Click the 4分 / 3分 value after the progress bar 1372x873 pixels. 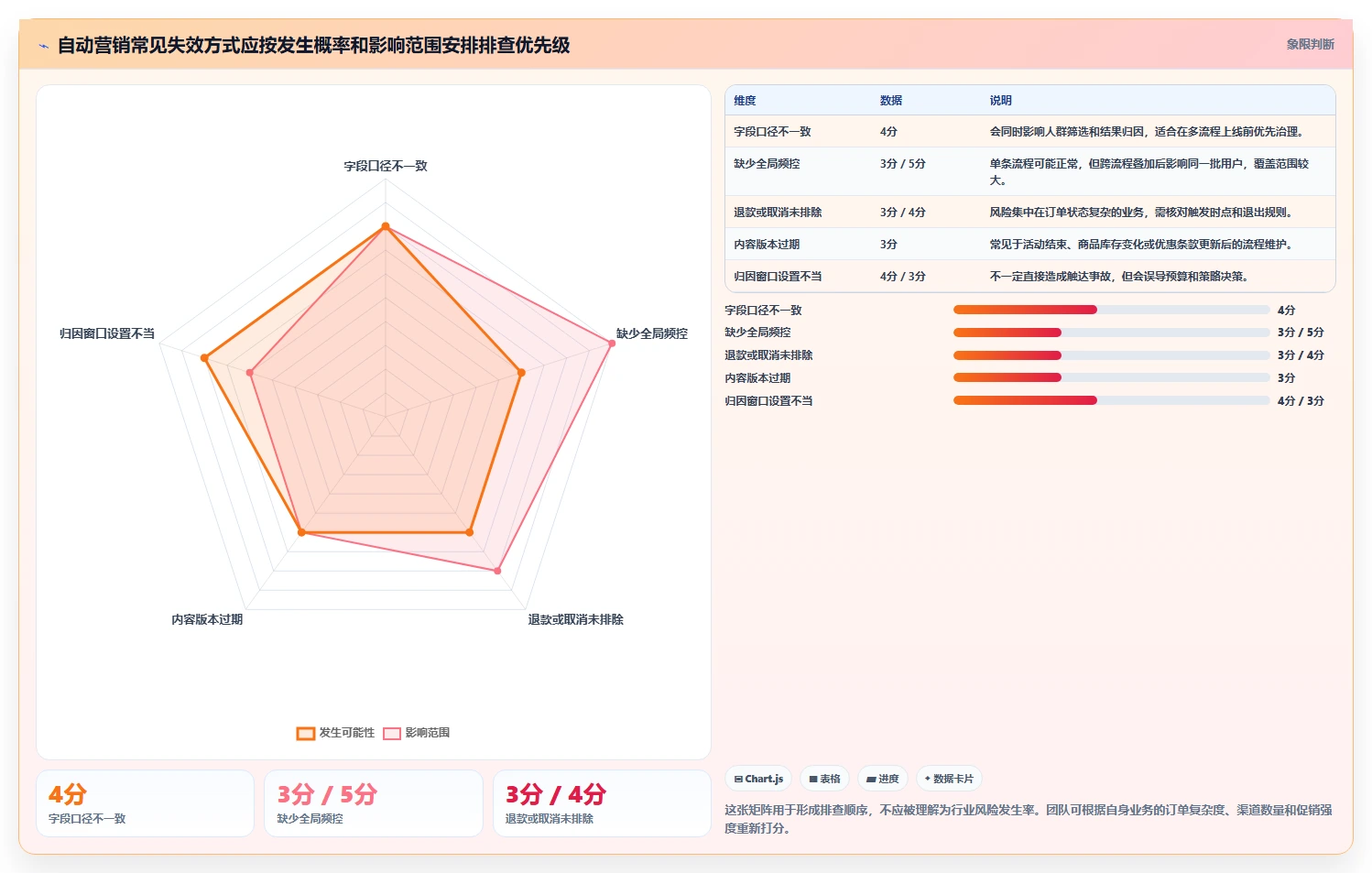(x=1301, y=401)
